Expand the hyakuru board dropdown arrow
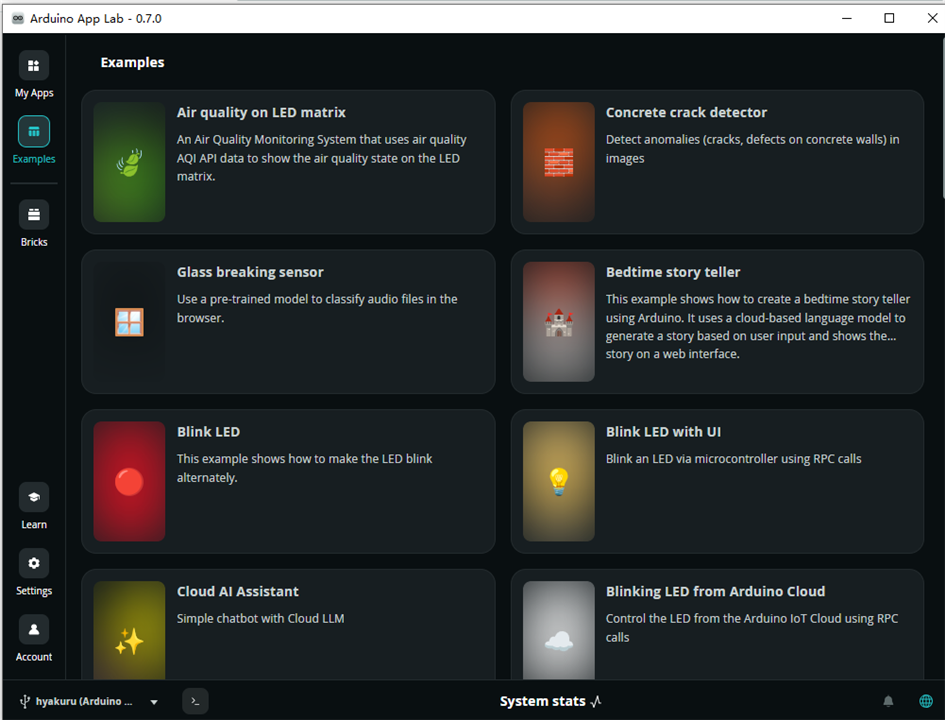Image resolution: width=945 pixels, height=720 pixels. coord(154,702)
